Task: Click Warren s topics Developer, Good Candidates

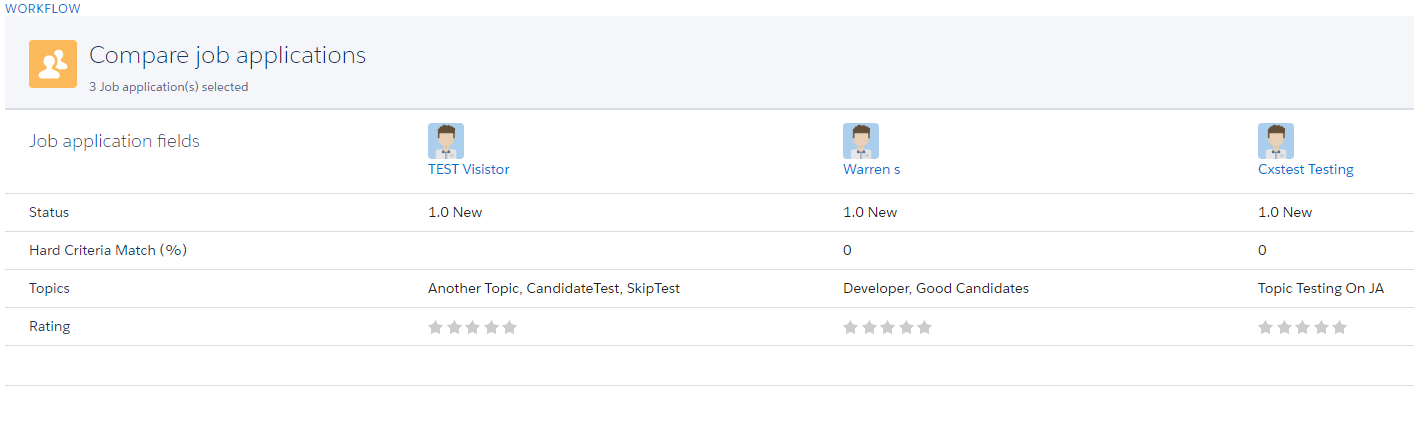Action: [x=936, y=288]
